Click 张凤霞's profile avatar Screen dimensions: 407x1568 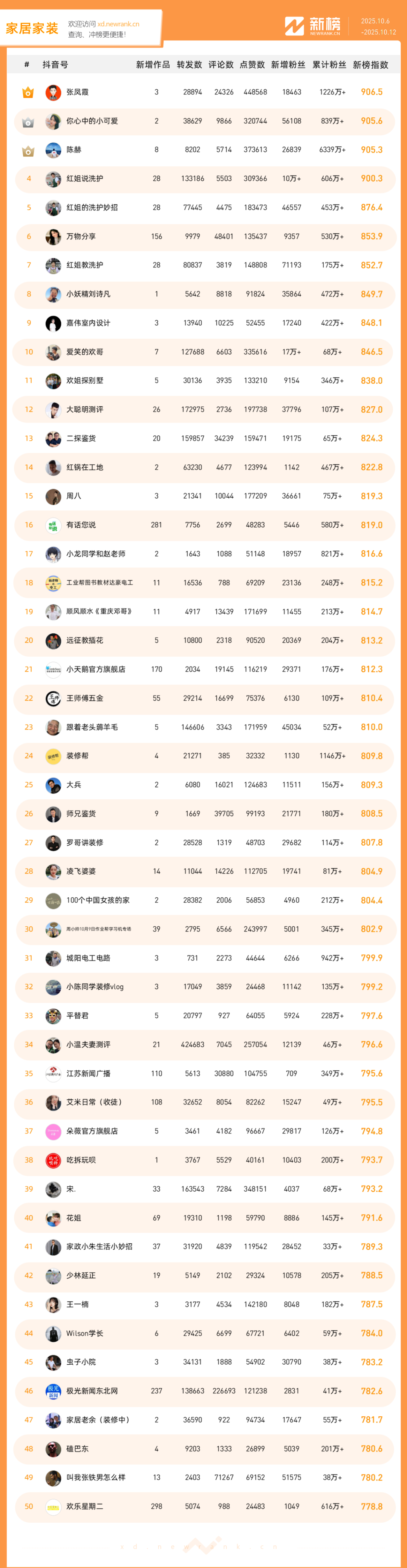click(x=54, y=92)
